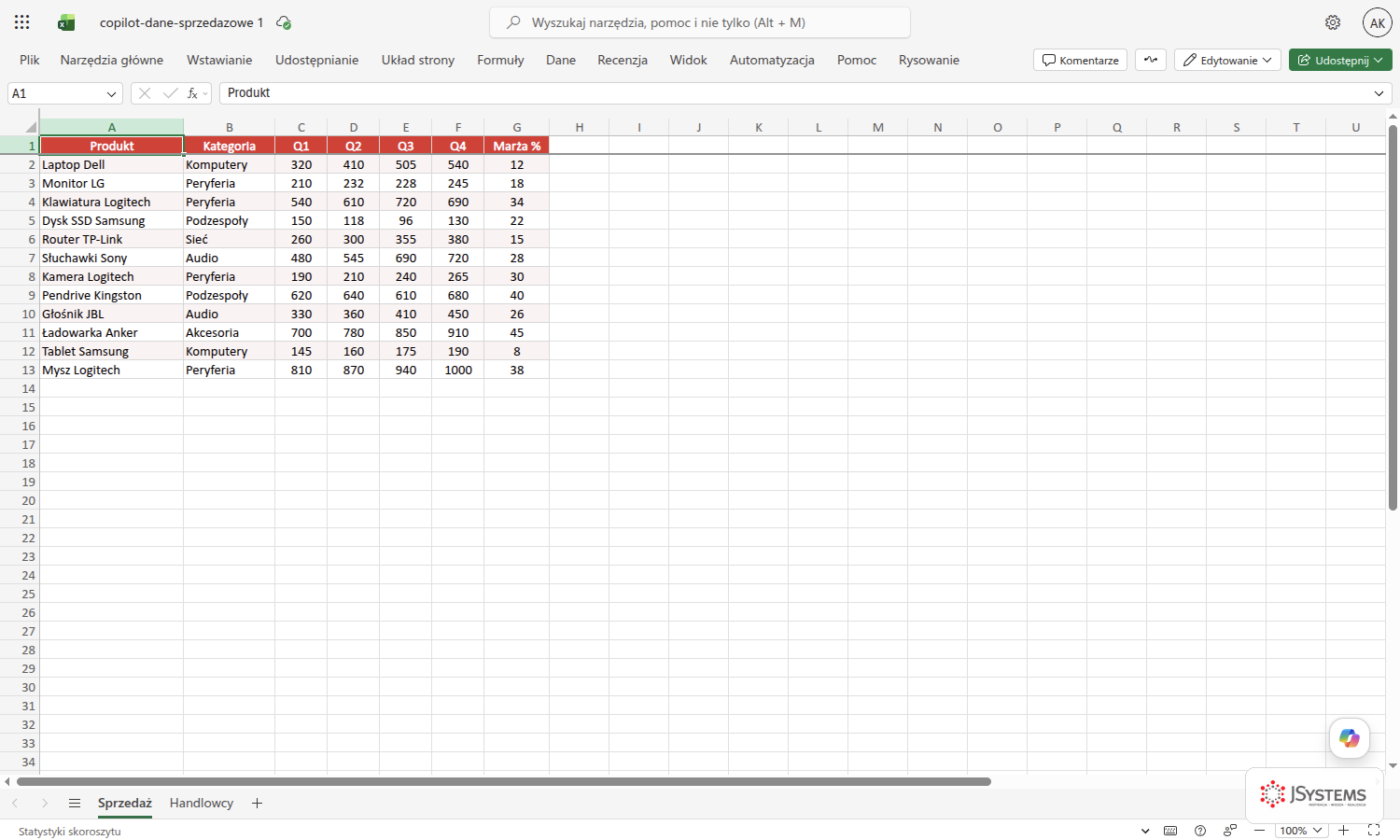Viewport: 1400px width, 840px height.
Task: Select the Kategoria header cell
Action: click(230, 146)
